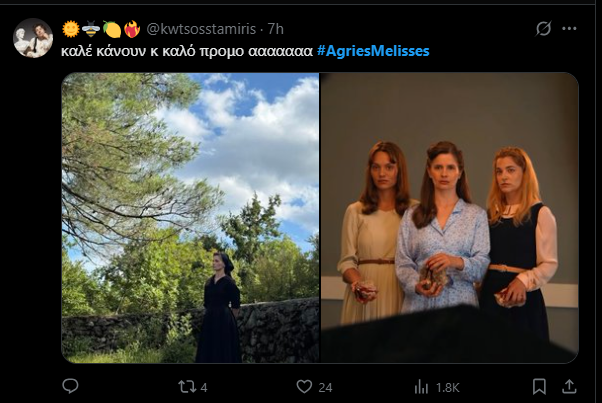Click the reply speech bubble icon
The height and width of the screenshot is (403, 602).
[70, 386]
